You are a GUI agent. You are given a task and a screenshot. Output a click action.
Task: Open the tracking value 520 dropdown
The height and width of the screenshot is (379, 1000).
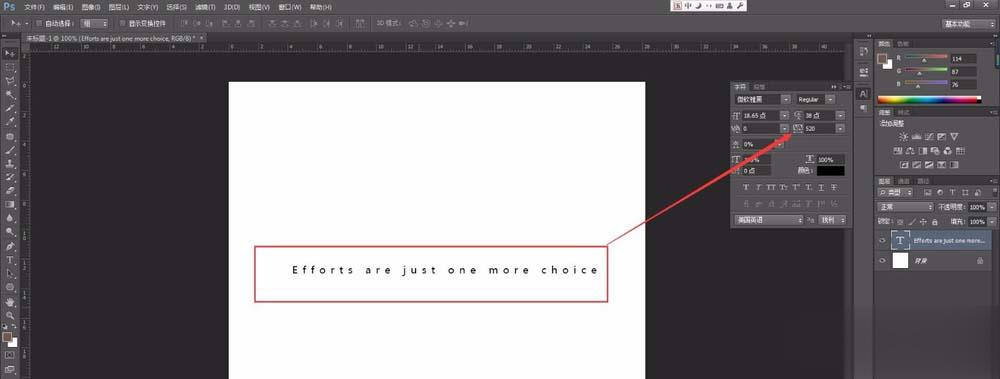(x=841, y=128)
